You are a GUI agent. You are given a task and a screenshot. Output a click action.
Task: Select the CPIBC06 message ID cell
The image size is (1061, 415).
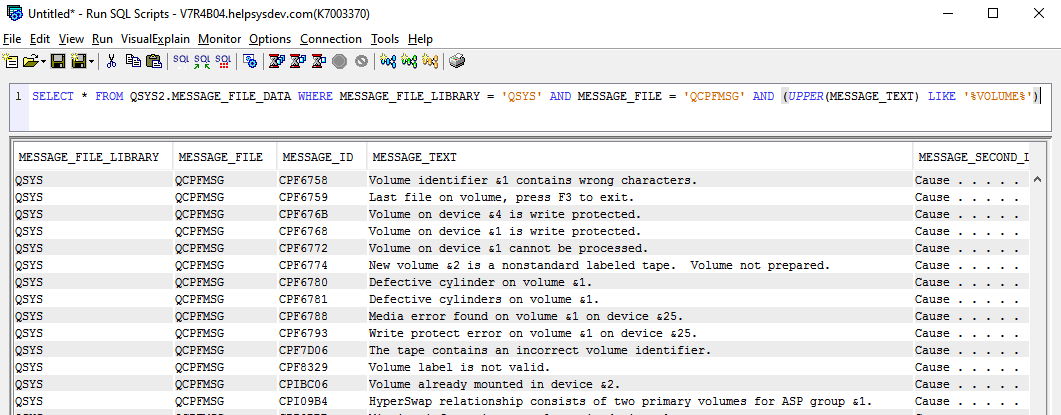(x=322, y=384)
